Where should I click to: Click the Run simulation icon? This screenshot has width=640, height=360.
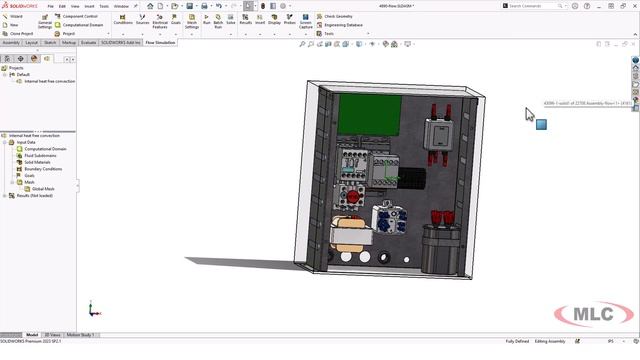pos(207,19)
